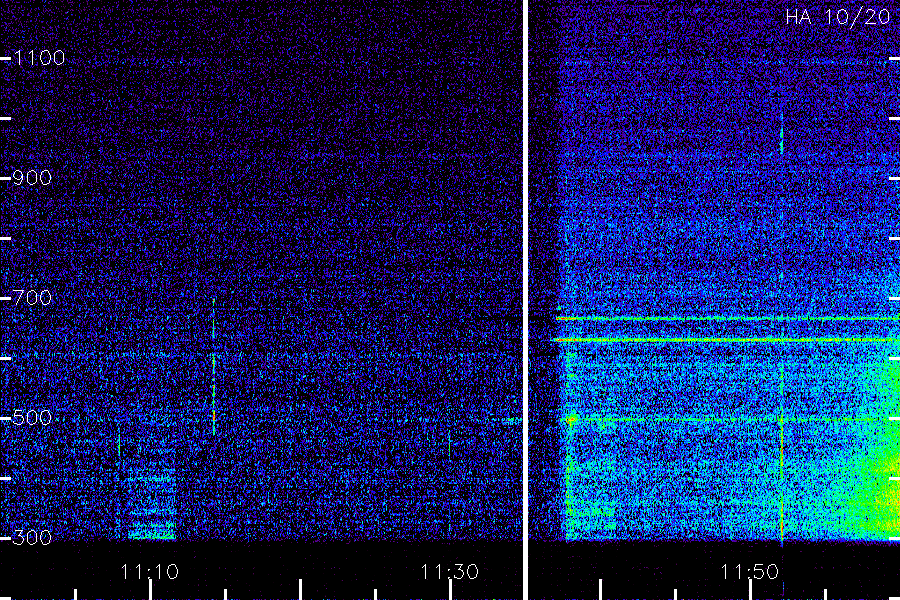Click the 11:30 time axis label

coord(449,572)
